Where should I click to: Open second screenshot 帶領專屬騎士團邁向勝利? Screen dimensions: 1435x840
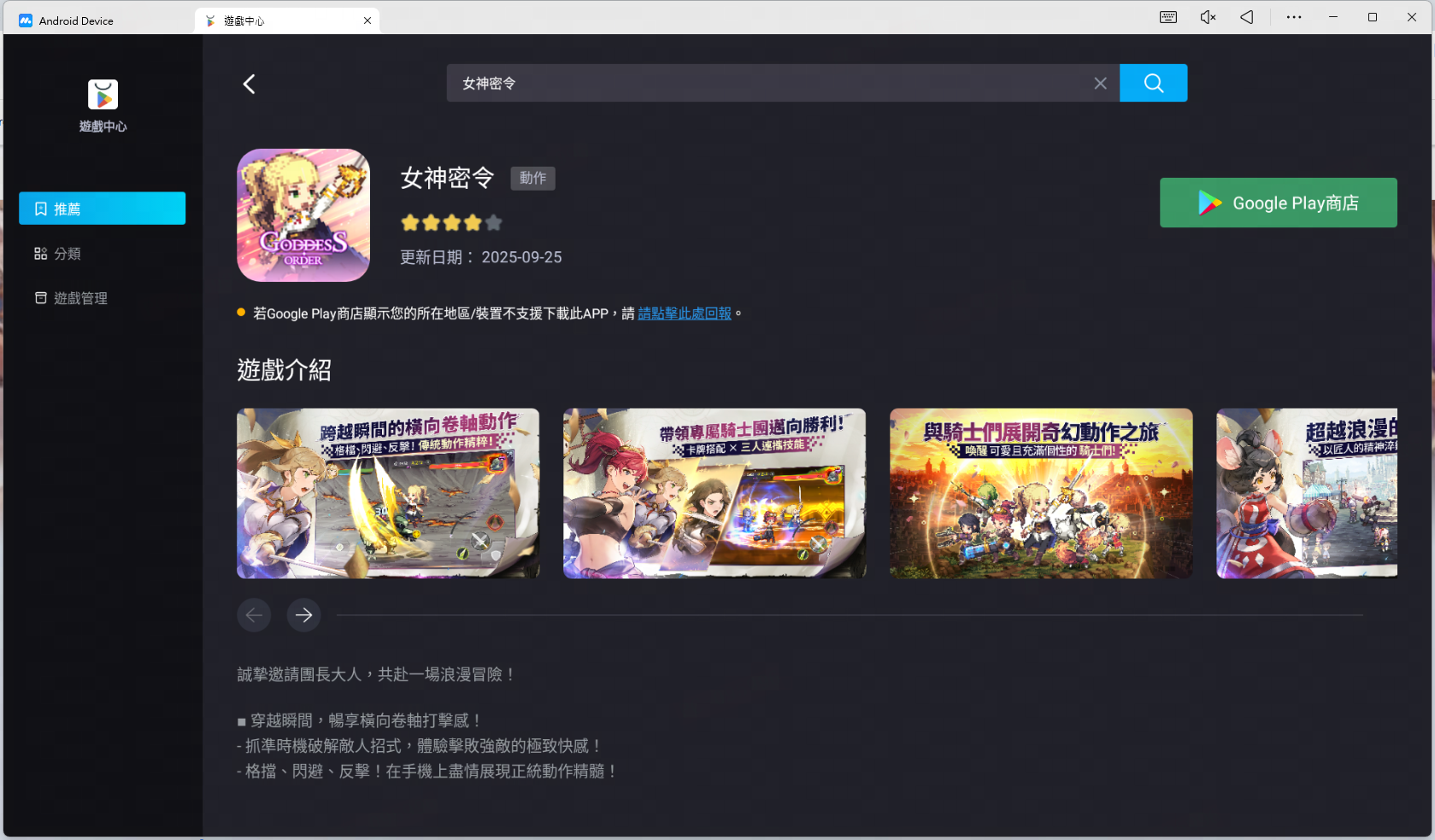[x=715, y=493]
